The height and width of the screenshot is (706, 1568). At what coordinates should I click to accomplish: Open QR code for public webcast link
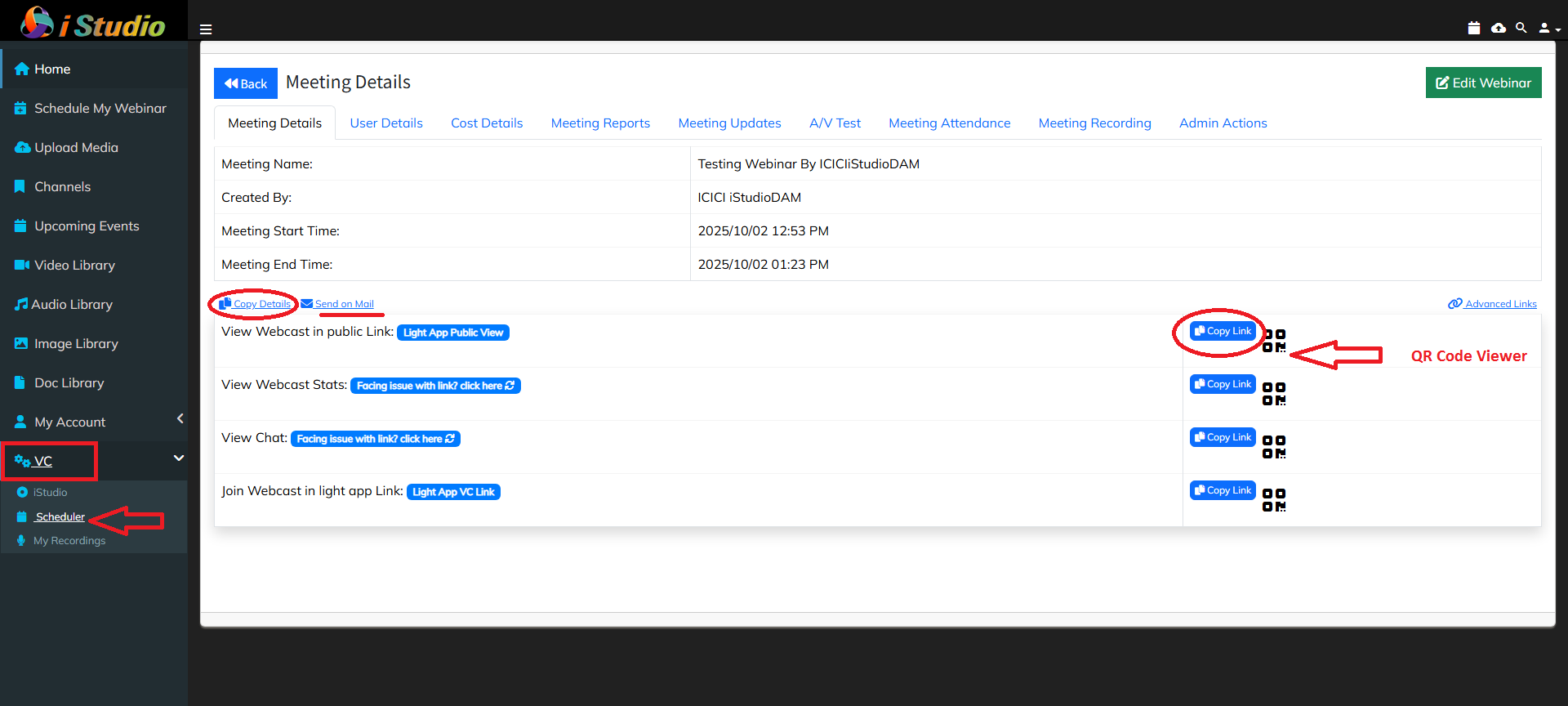click(x=1274, y=341)
